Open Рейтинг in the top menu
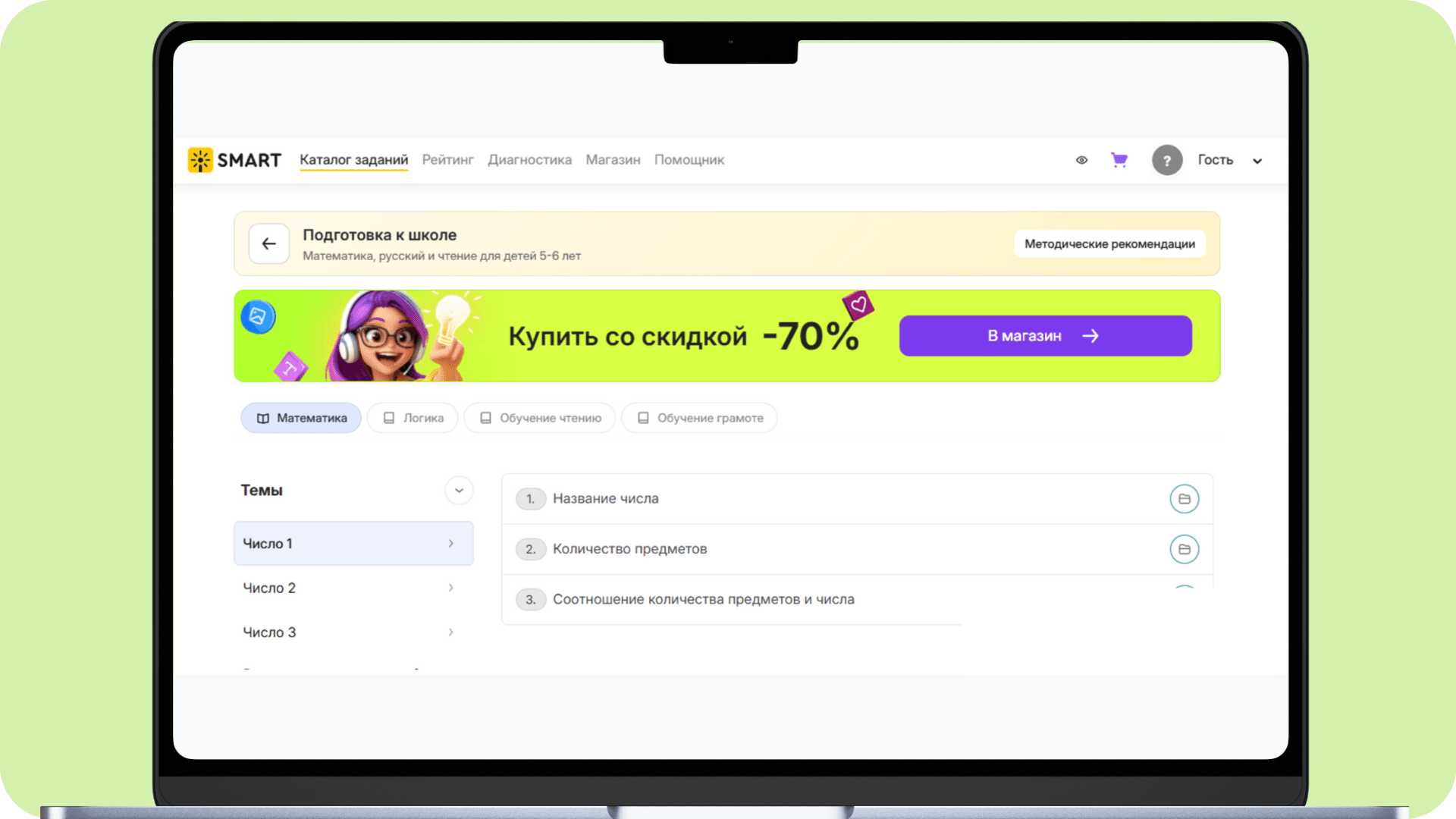The image size is (1456, 819). pyautogui.click(x=447, y=160)
